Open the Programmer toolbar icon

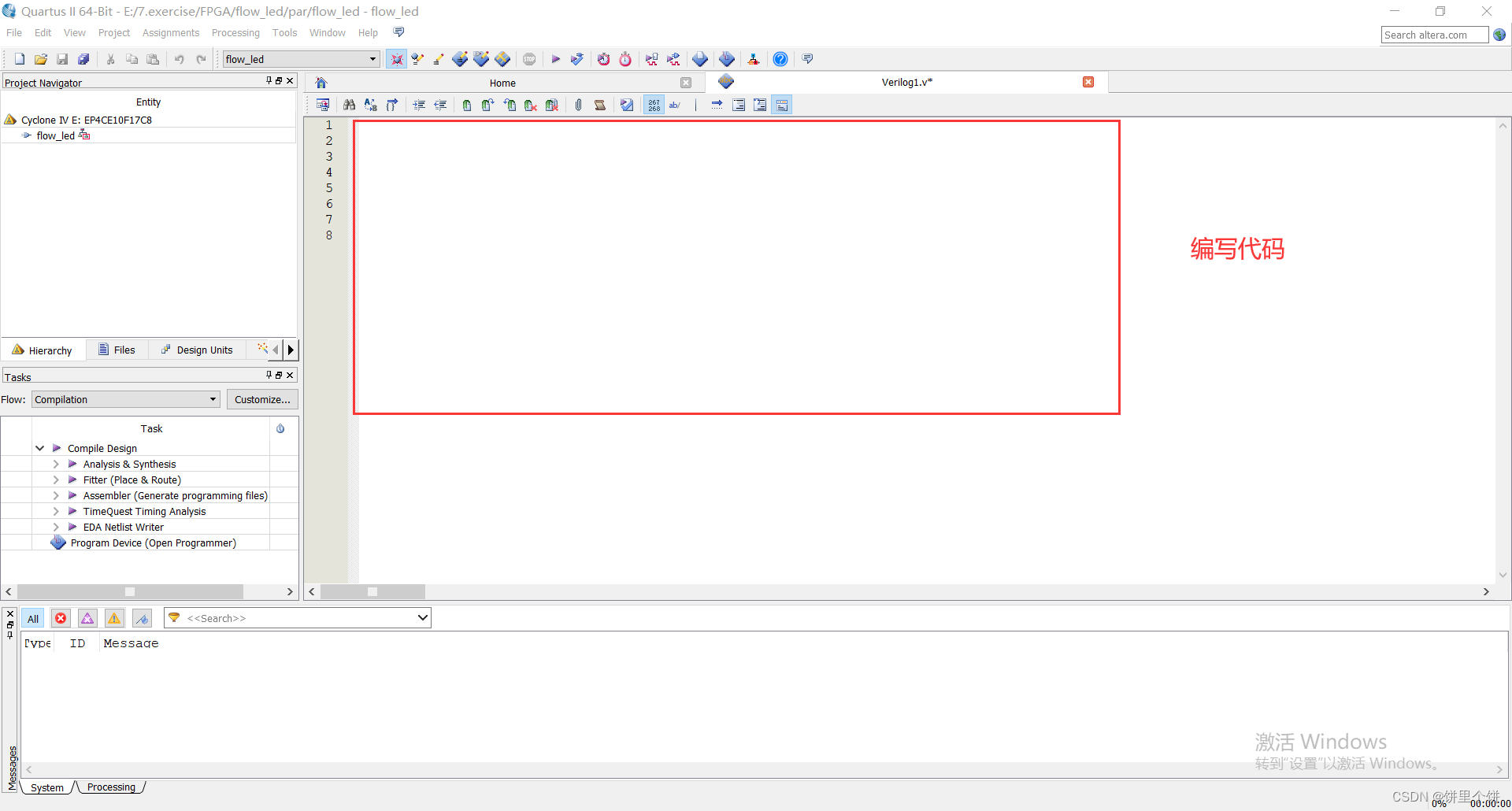click(727, 59)
